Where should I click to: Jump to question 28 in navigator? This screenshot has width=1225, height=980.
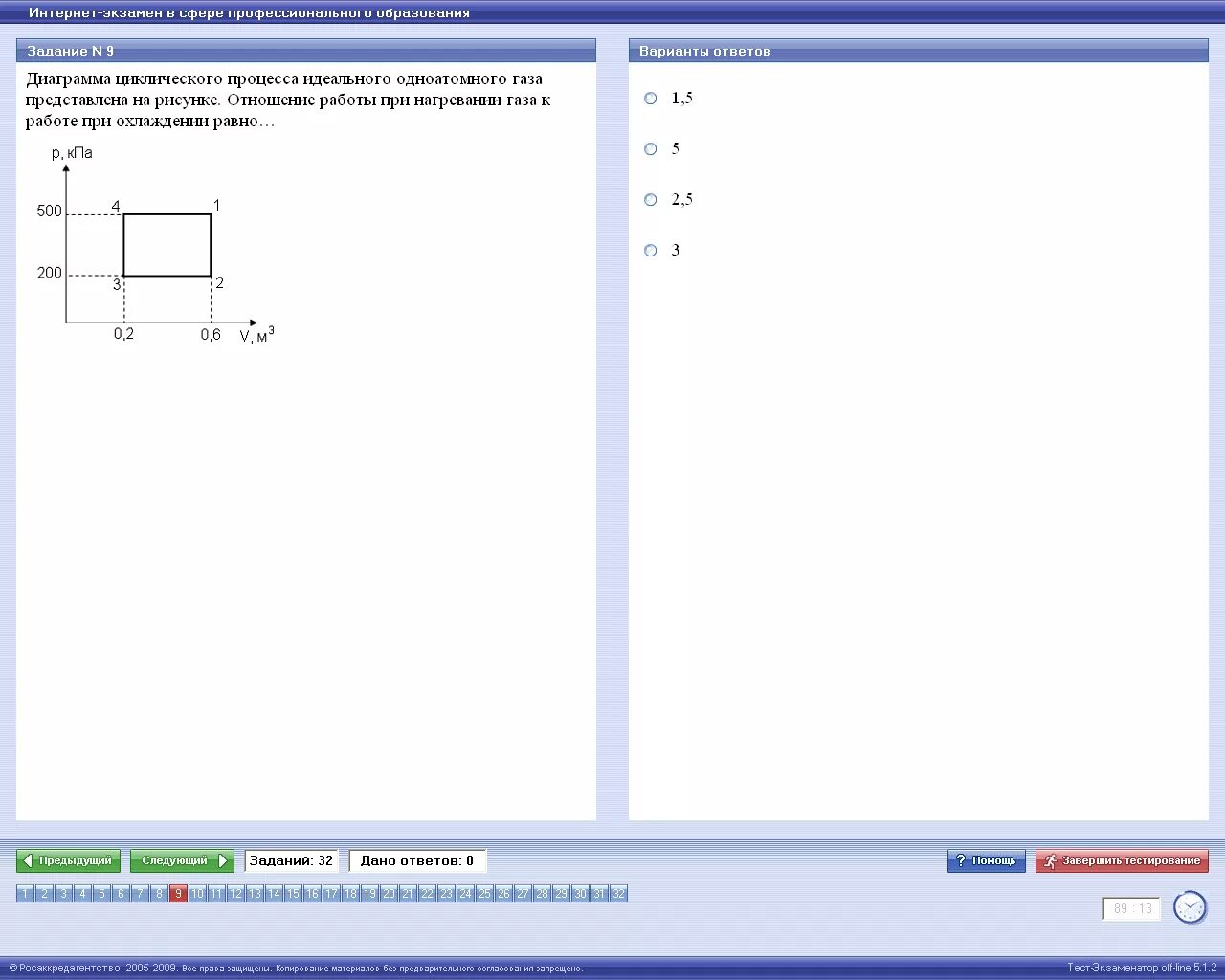(542, 894)
